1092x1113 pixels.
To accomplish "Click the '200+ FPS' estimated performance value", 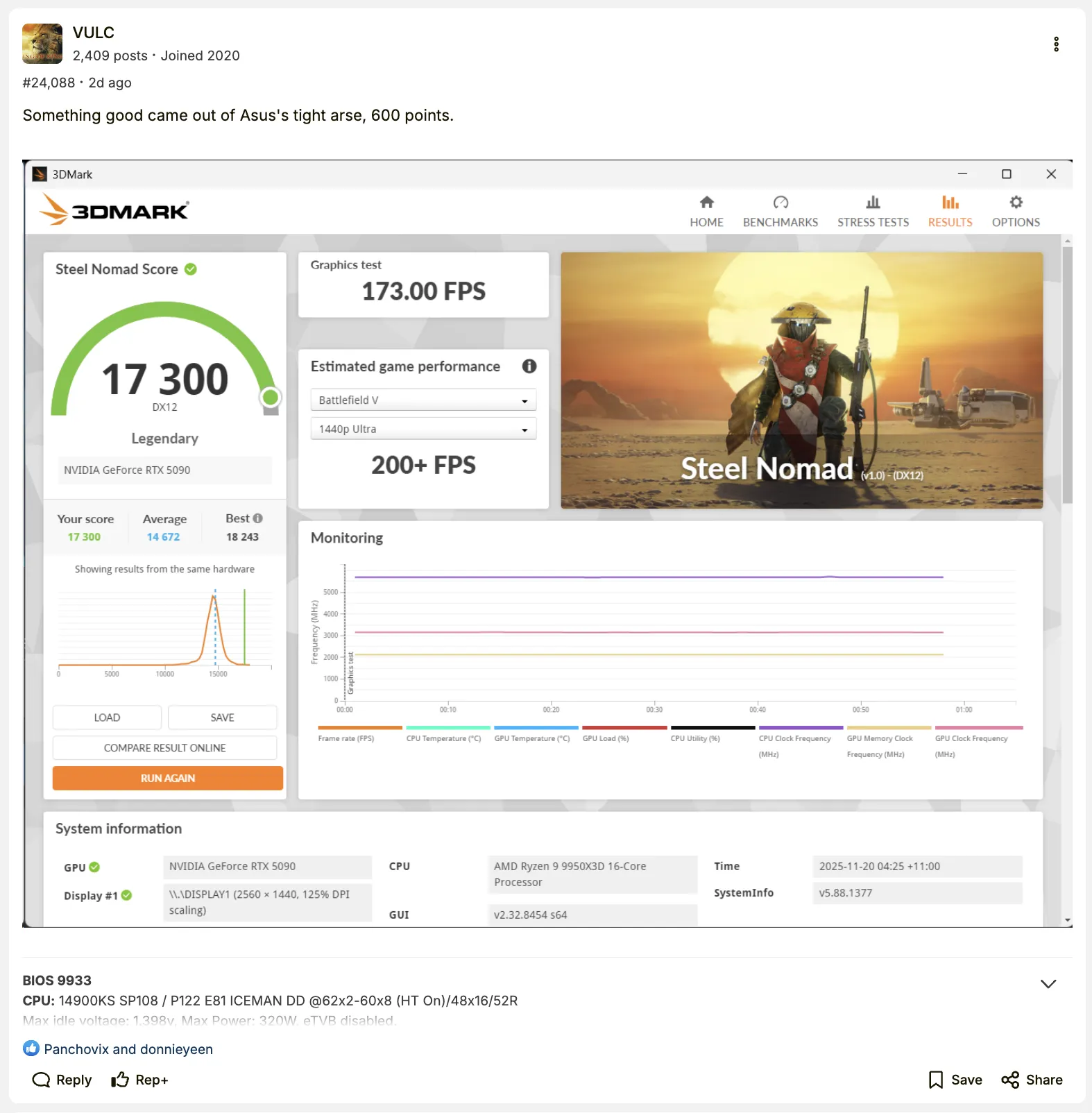I will 424,465.
